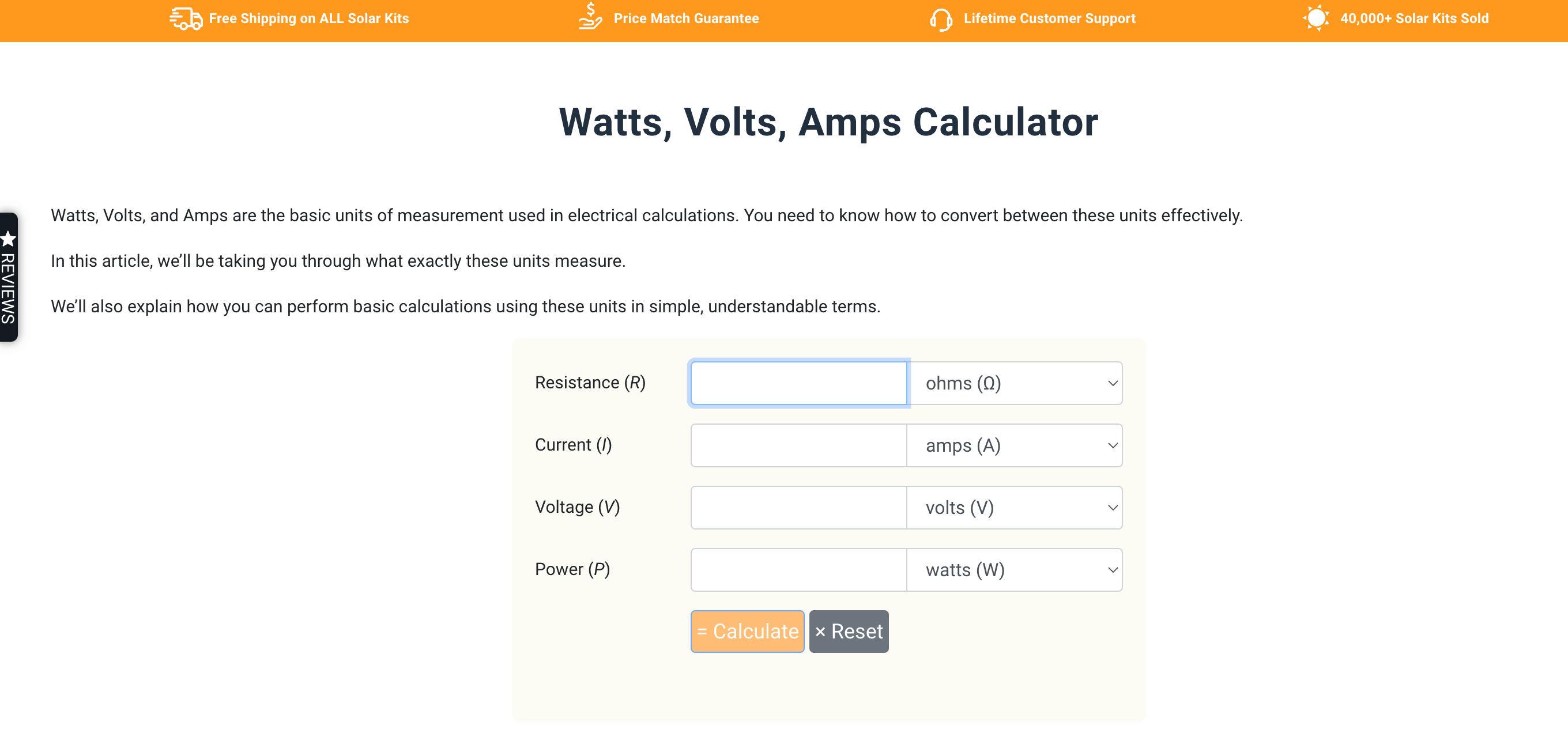This screenshot has width=1568, height=741.
Task: Click the Current (I) input field
Action: (x=797, y=445)
